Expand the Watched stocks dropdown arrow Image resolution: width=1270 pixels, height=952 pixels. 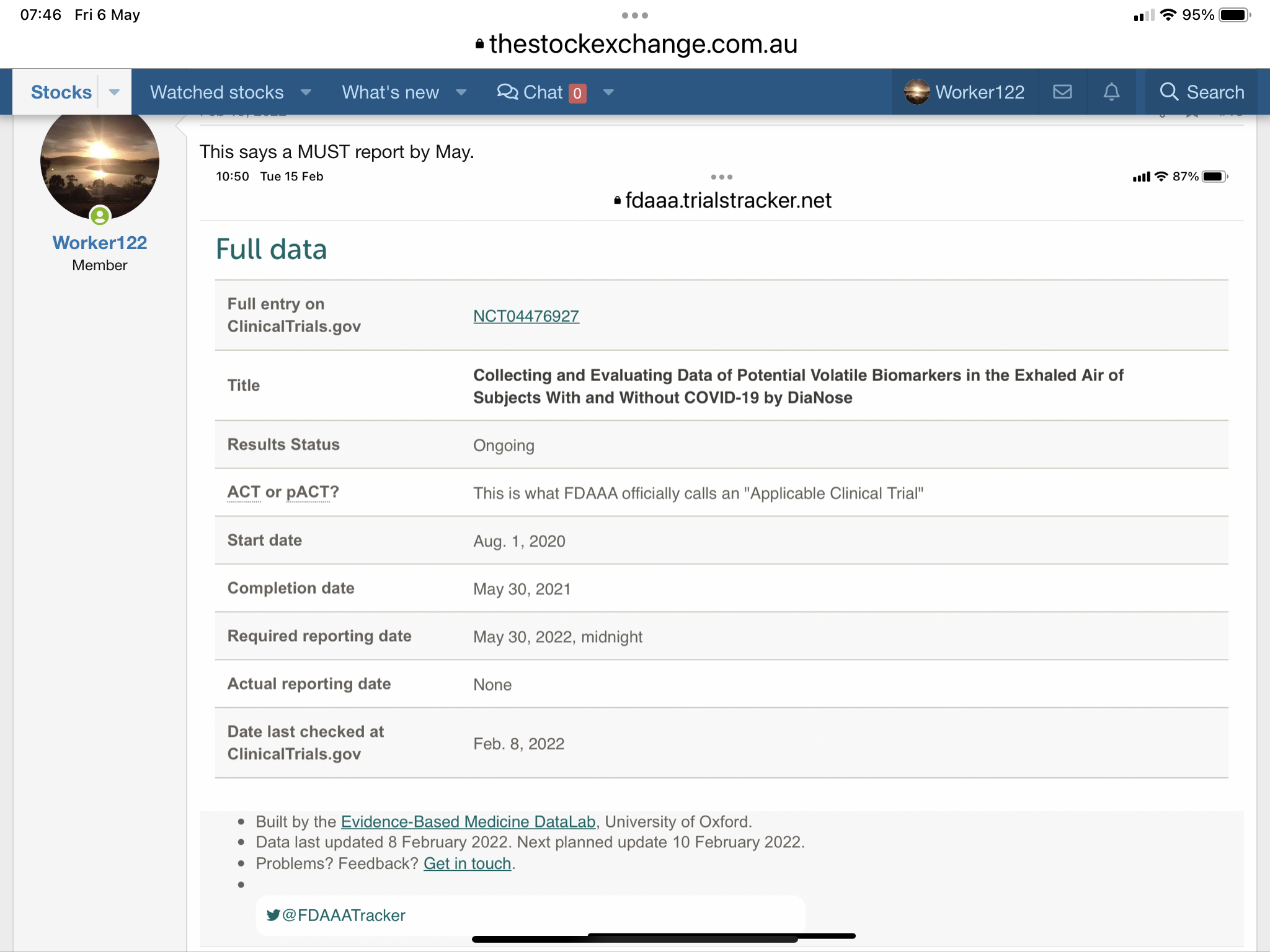pyautogui.click(x=306, y=92)
